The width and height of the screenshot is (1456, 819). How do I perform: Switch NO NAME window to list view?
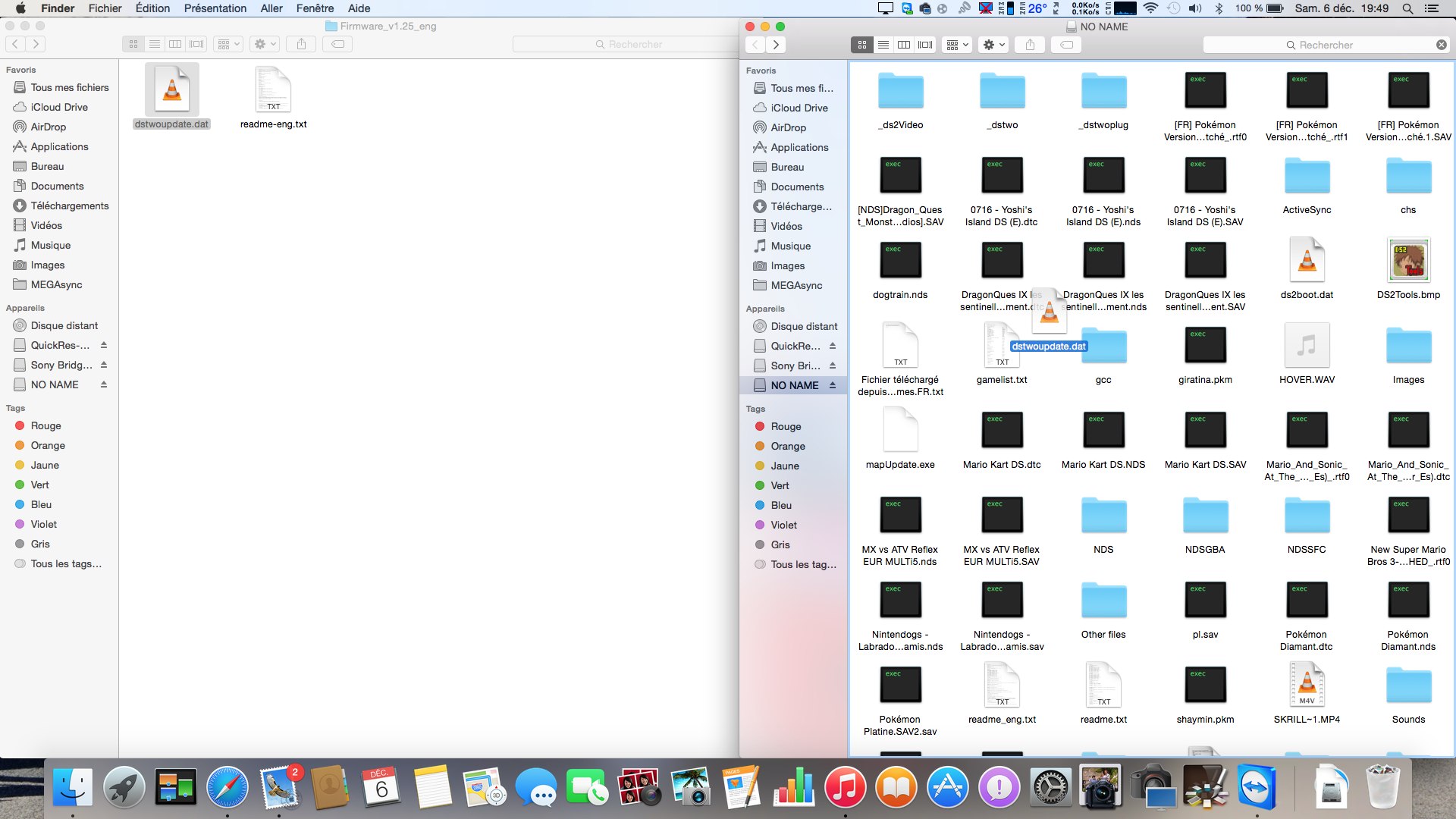[883, 45]
